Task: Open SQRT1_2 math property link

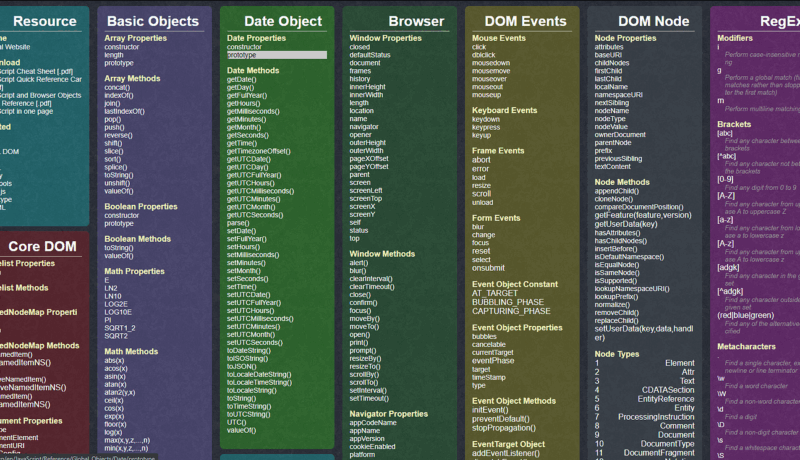Action: [120, 328]
